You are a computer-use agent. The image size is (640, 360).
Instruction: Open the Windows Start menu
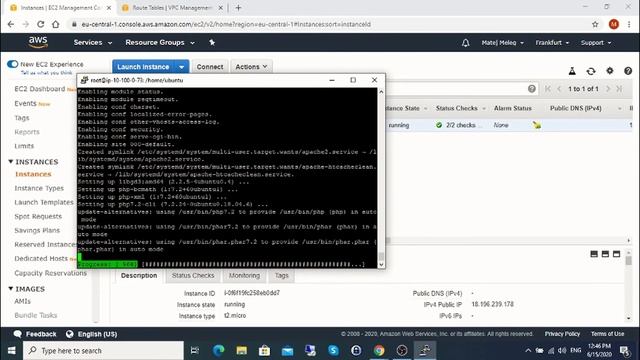click(11, 350)
